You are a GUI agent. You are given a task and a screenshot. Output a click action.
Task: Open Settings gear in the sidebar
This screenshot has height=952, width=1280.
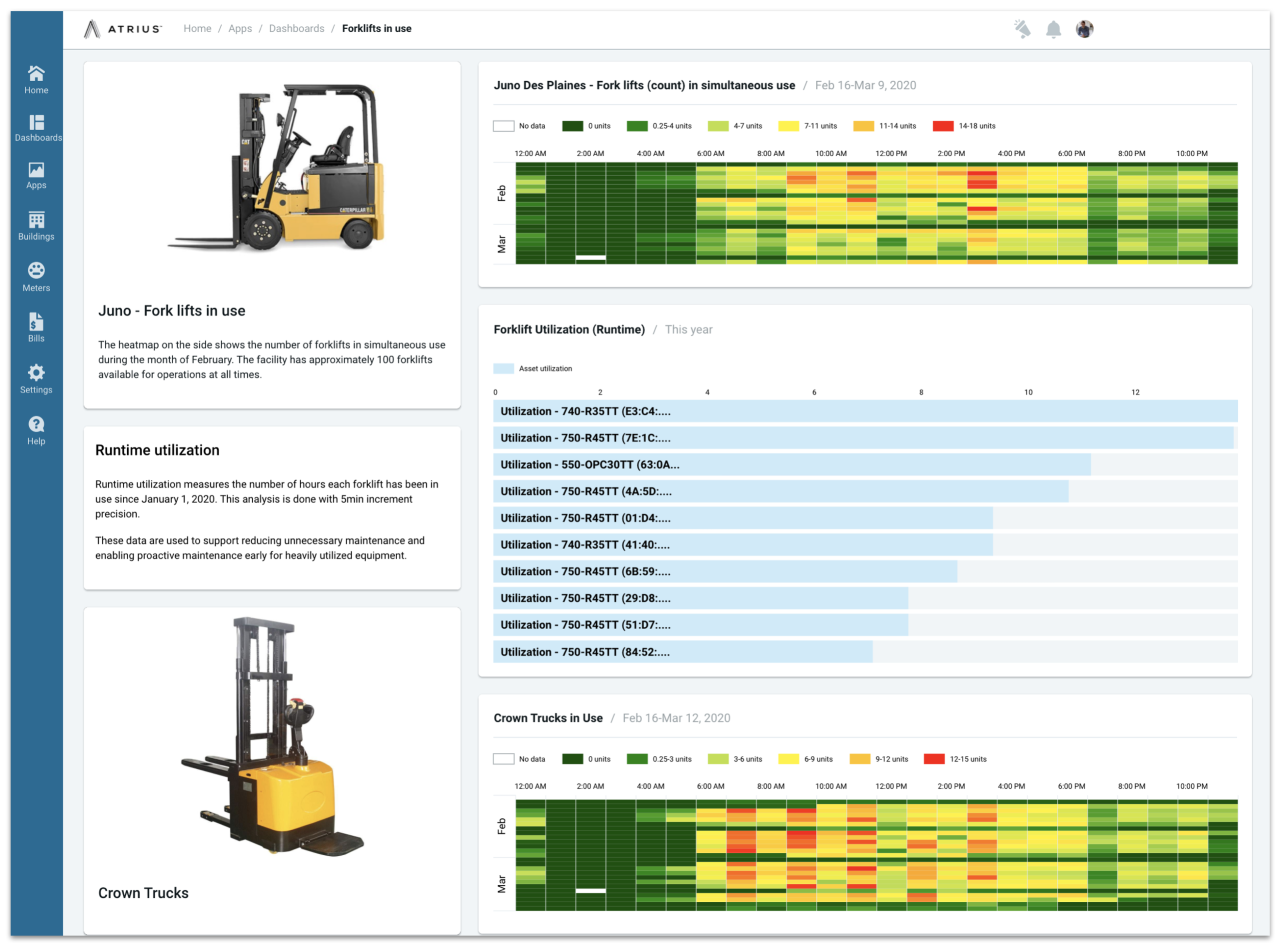point(36,380)
